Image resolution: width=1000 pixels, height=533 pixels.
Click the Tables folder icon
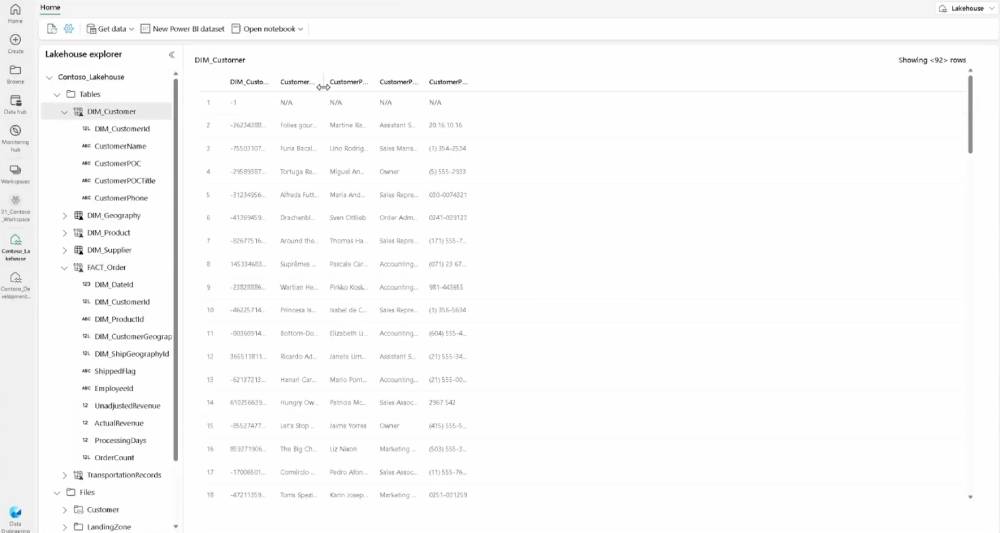tap(71, 94)
